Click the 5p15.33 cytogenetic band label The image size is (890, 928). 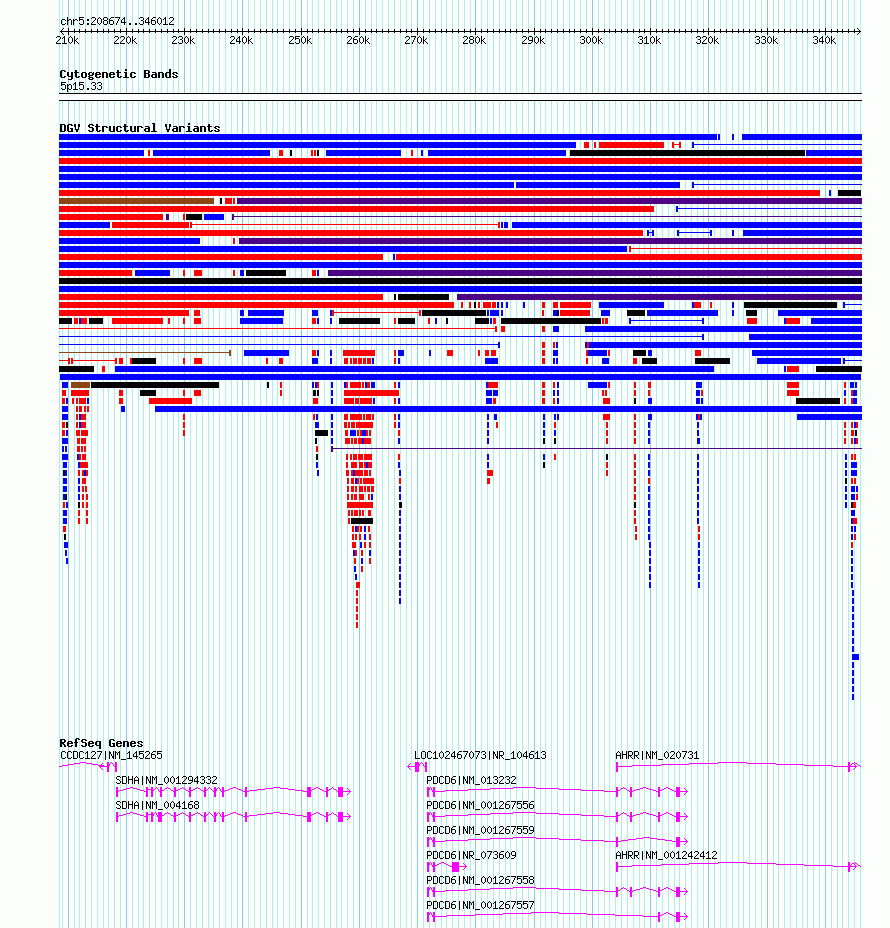pyautogui.click(x=81, y=86)
